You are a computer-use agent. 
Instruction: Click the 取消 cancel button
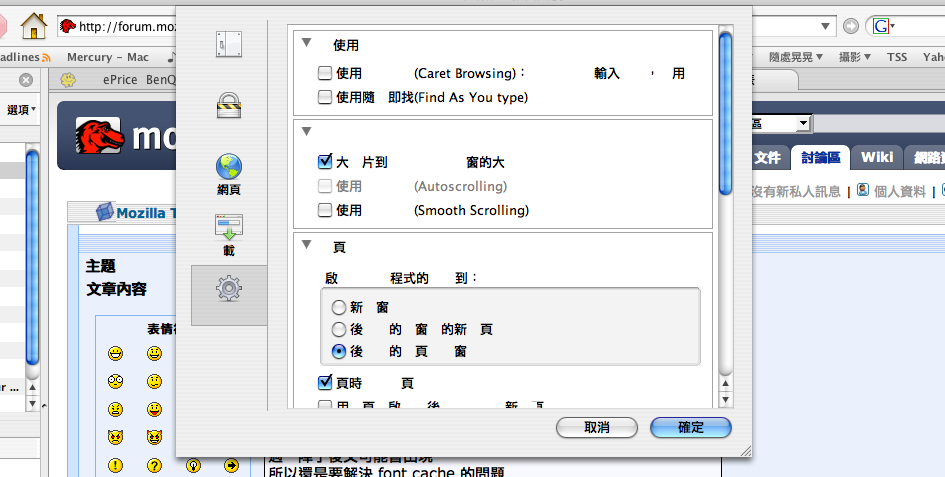pos(597,427)
